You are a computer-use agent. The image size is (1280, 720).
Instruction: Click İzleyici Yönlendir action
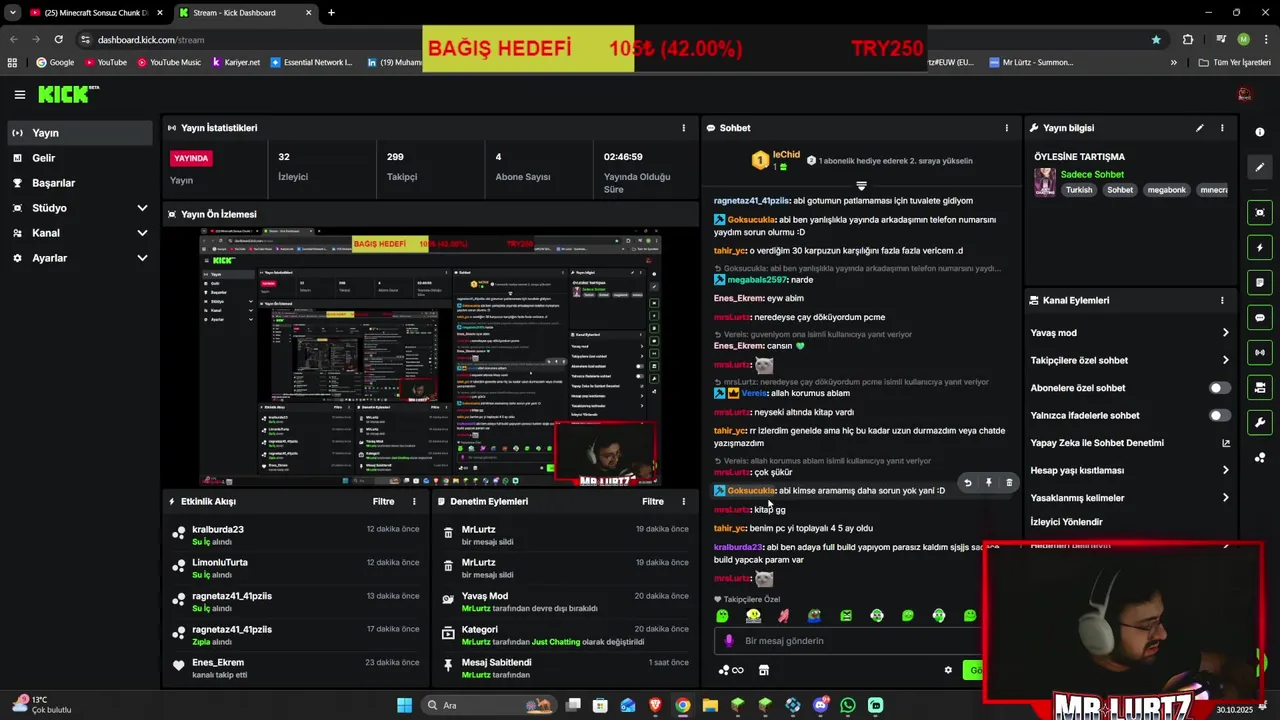[x=1066, y=522]
